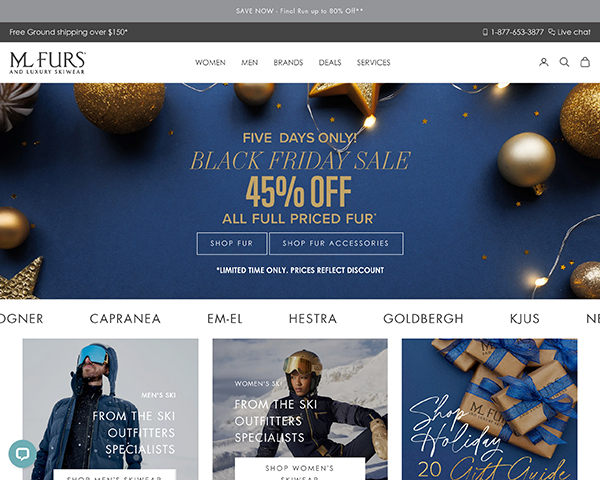
Task: Select the Goldbergh brand
Action: click(x=423, y=318)
